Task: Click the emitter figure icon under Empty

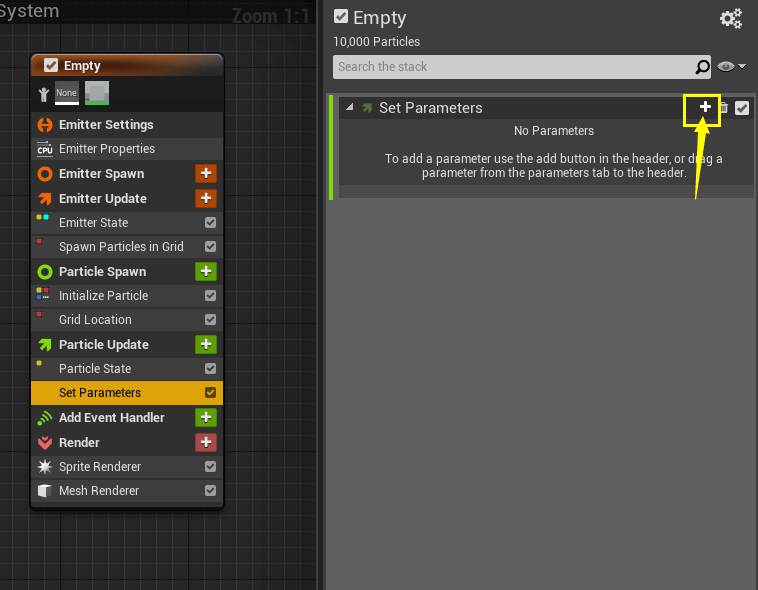Action: [44, 94]
